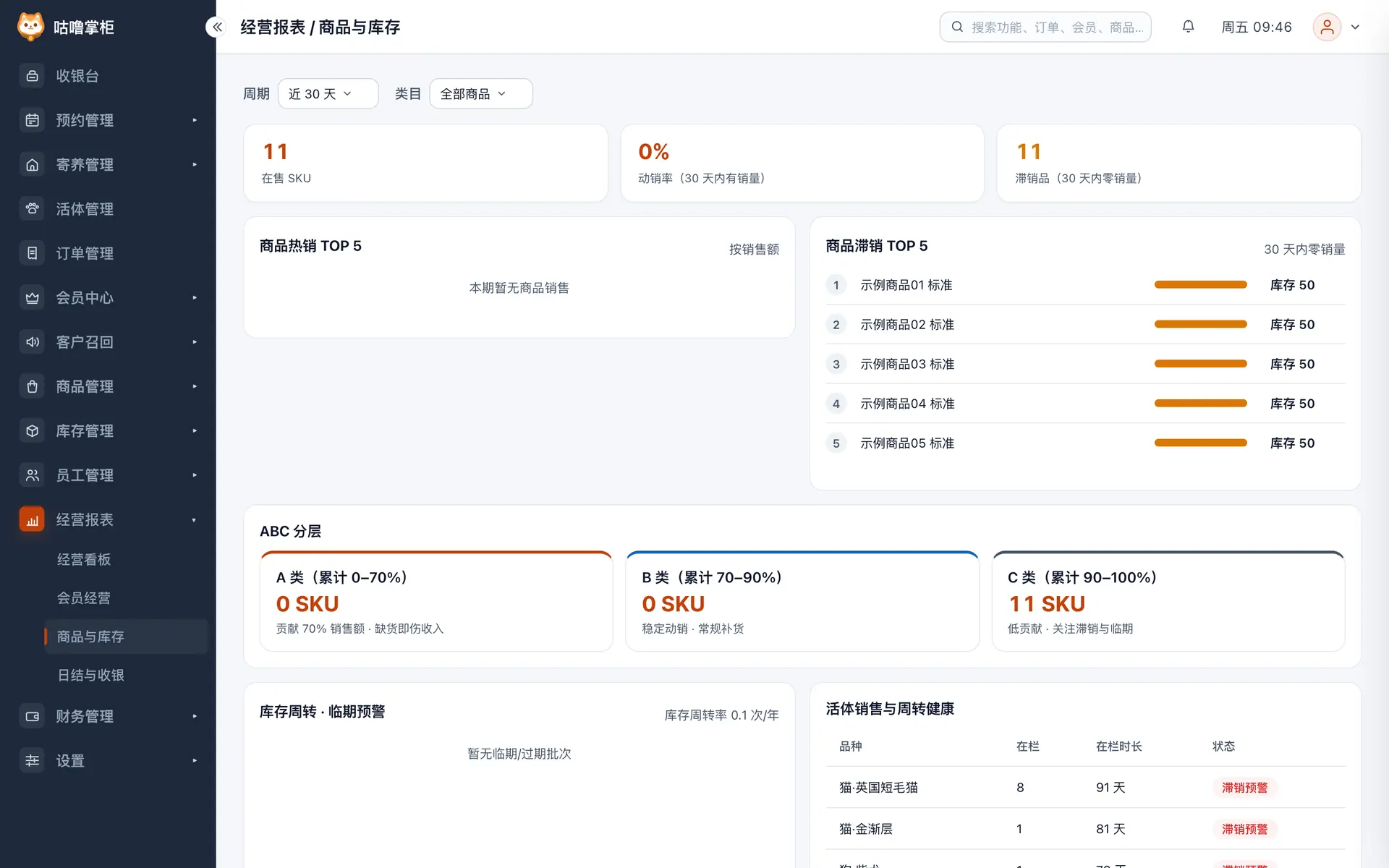
Task: Click the cashier (收银台) sidebar icon
Action: click(32, 76)
